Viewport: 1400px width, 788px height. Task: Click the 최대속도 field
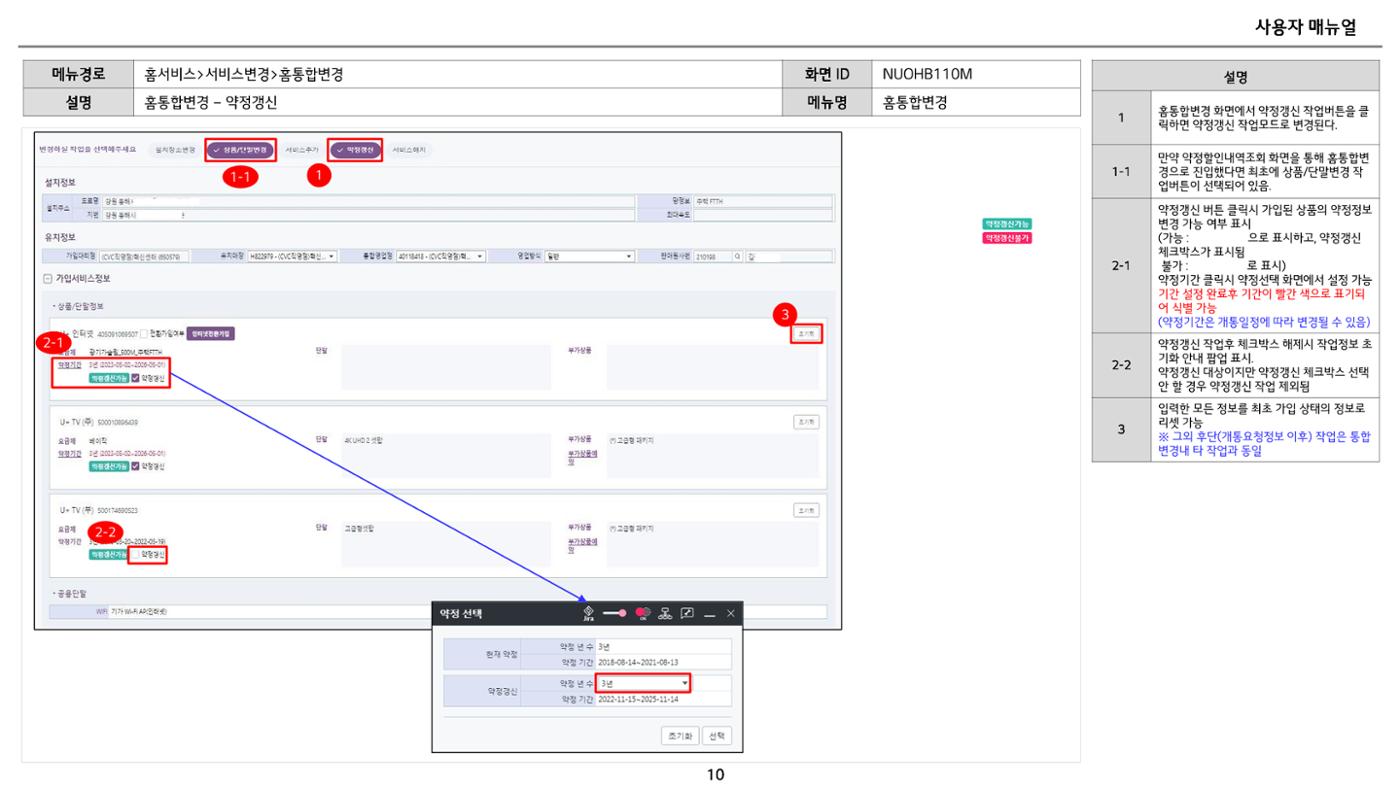[763, 214]
